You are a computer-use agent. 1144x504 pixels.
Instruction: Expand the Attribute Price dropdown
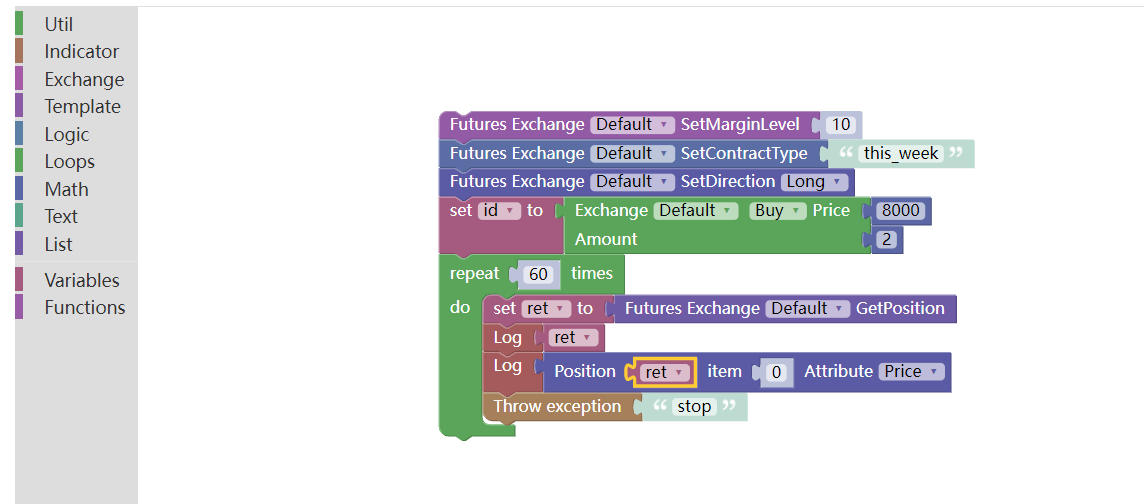tap(911, 372)
